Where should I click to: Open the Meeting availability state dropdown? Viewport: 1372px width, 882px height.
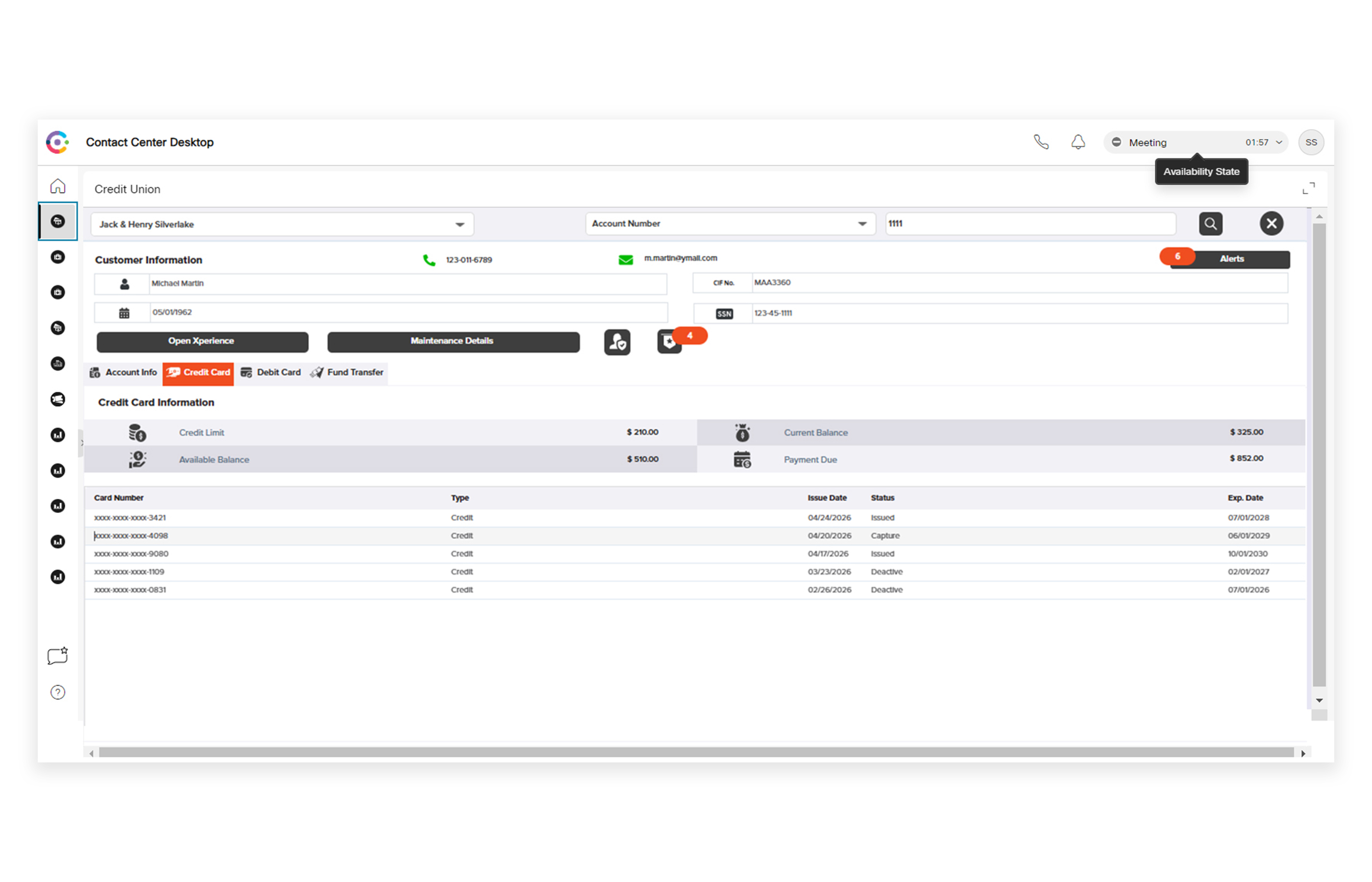1196,142
